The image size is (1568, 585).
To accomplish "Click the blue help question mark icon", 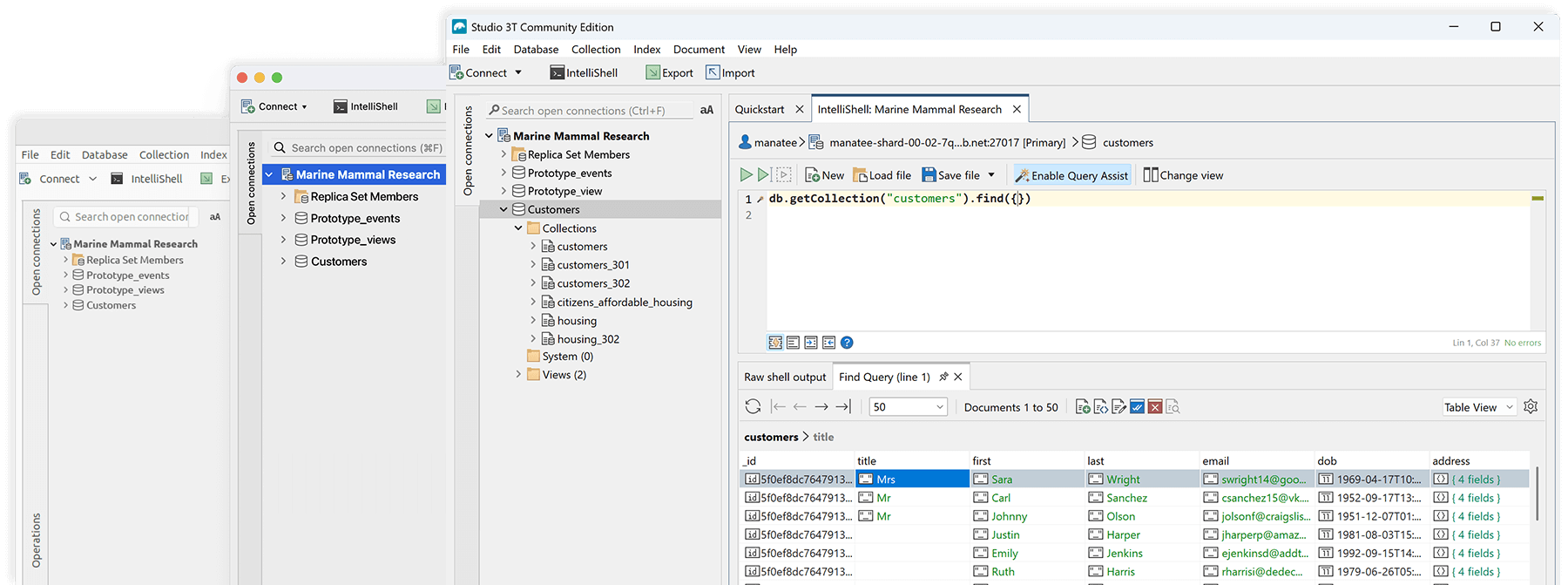I will pos(847,343).
